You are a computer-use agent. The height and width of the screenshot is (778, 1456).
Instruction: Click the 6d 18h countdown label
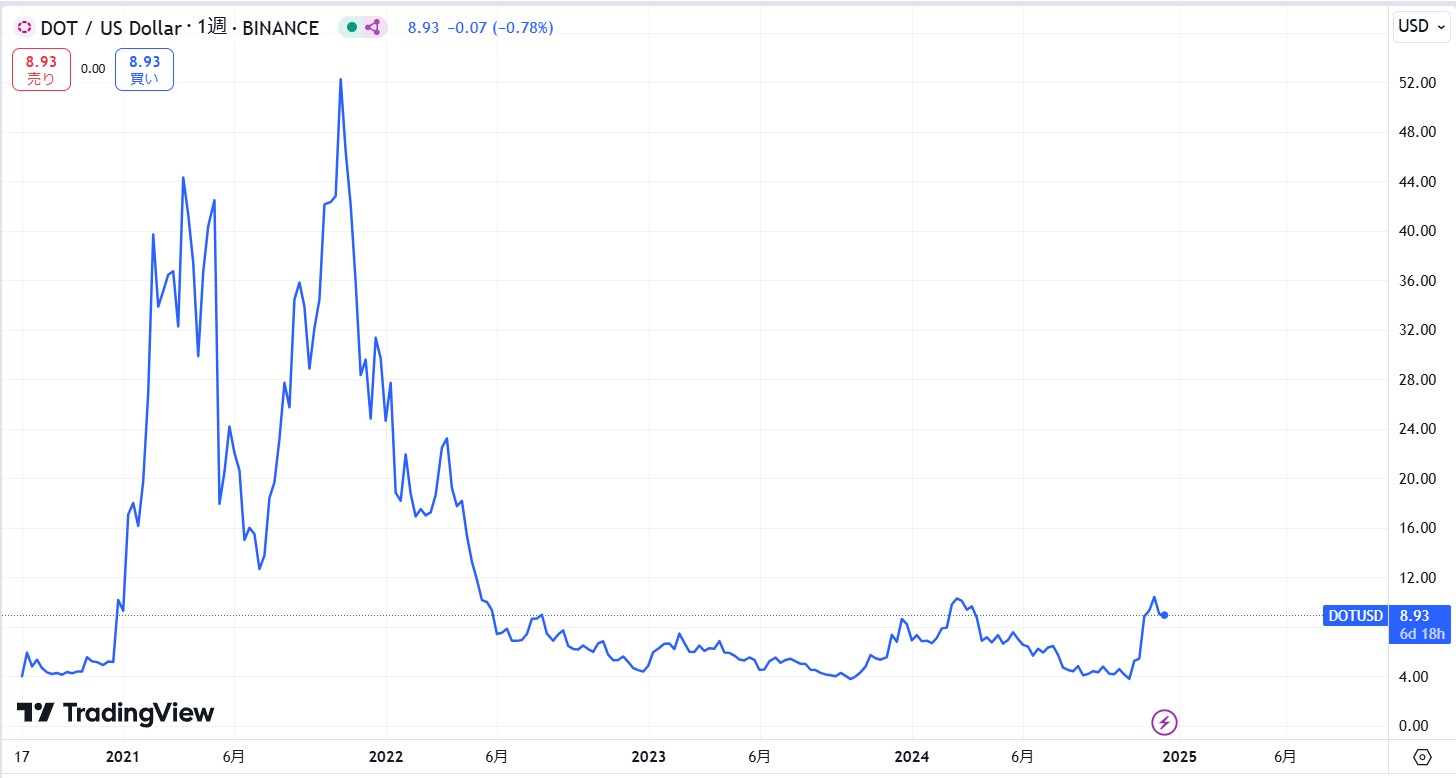pyautogui.click(x=1421, y=634)
